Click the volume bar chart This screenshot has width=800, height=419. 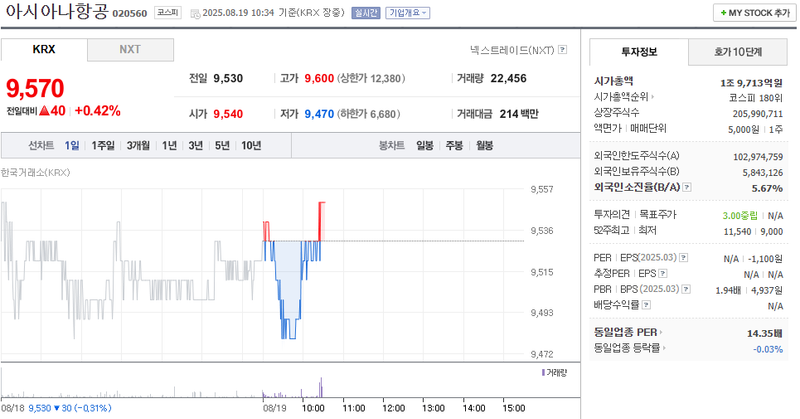pyautogui.click(x=263, y=382)
